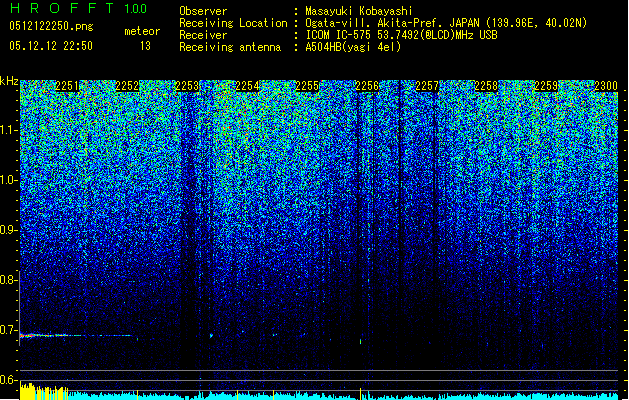Click the 2253 time marker
Image resolution: width=629 pixels, height=400 pixels.
point(187,86)
